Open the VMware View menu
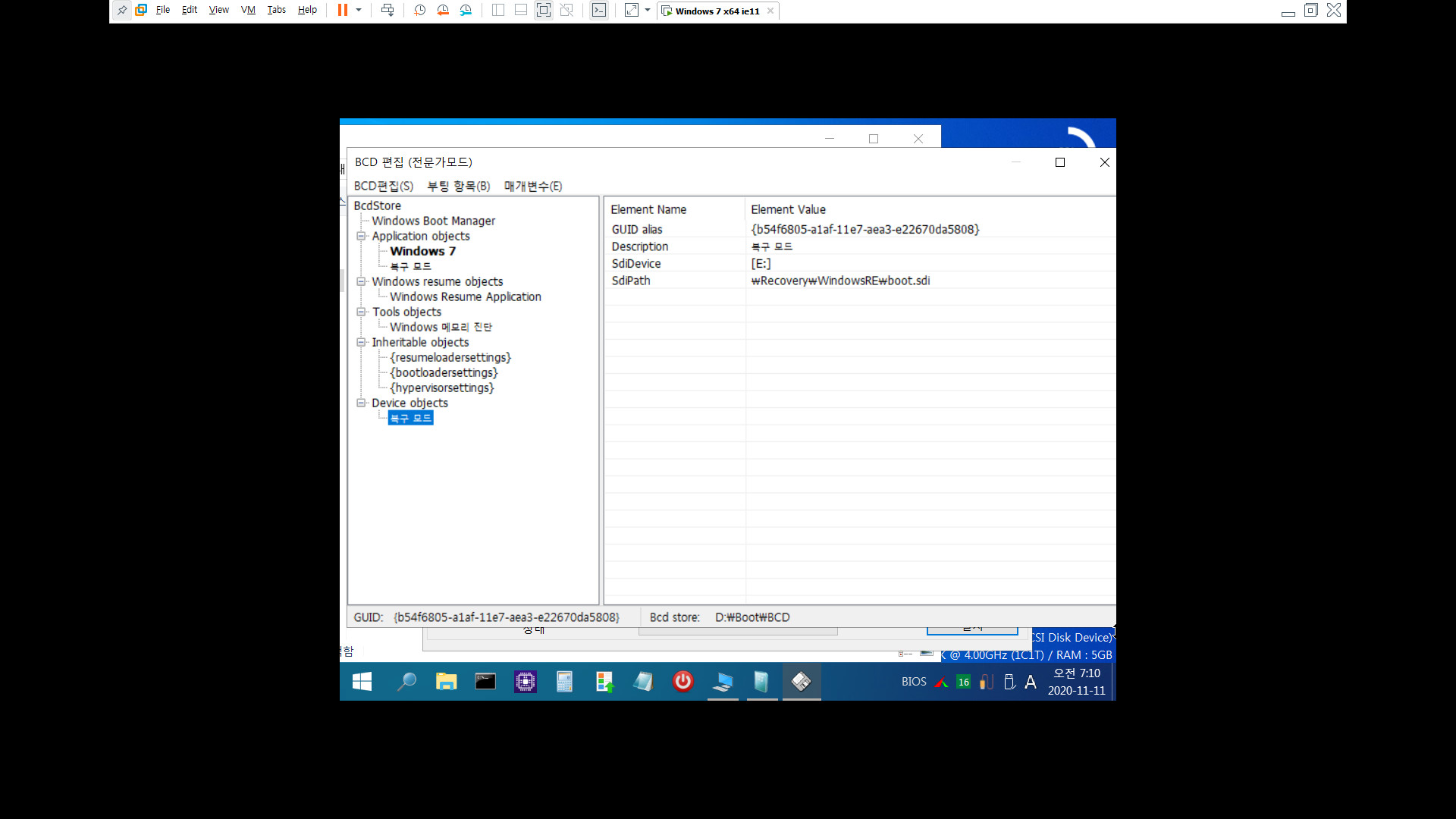Screen dimensions: 1456x819 point(219,11)
